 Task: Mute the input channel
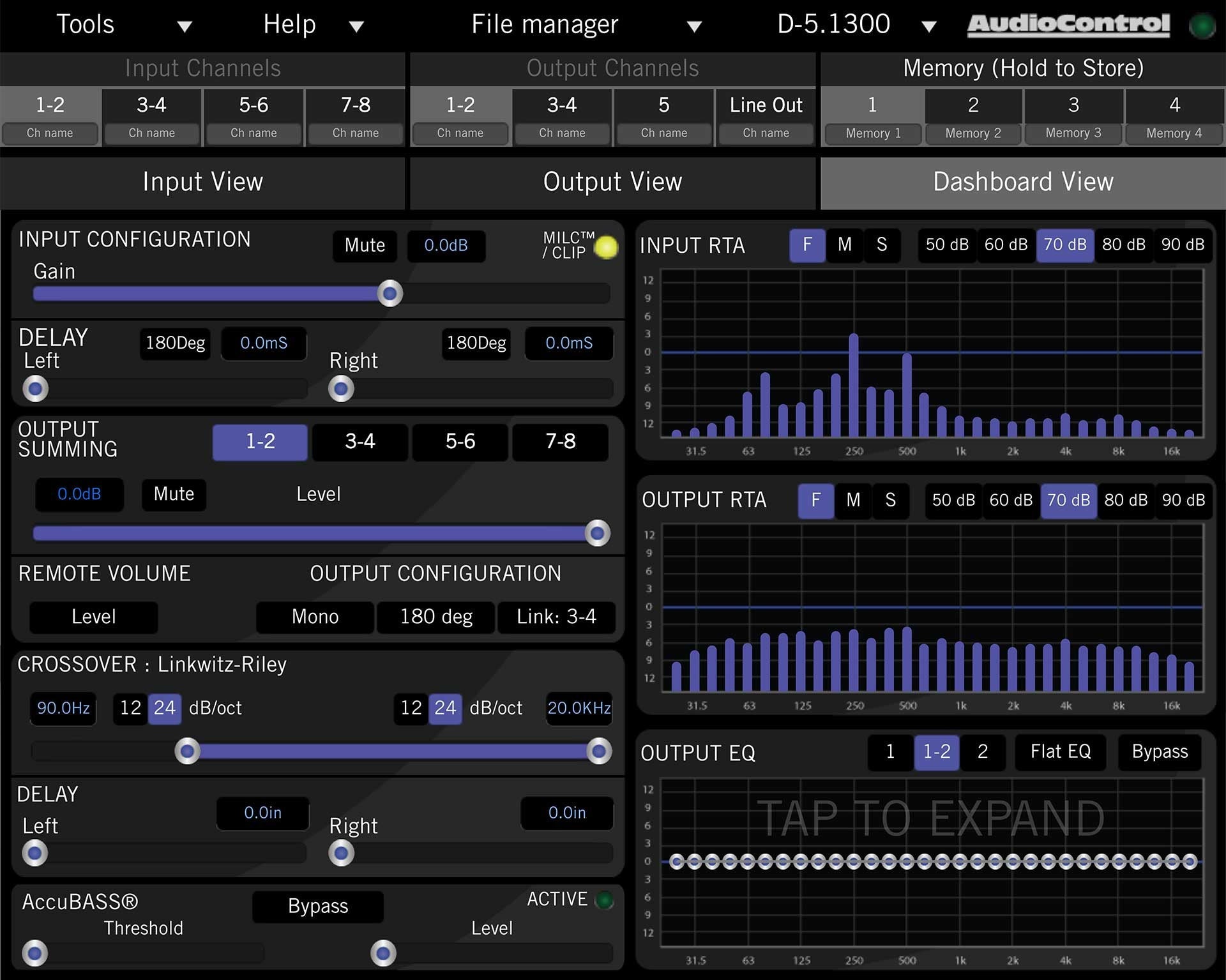[364, 246]
